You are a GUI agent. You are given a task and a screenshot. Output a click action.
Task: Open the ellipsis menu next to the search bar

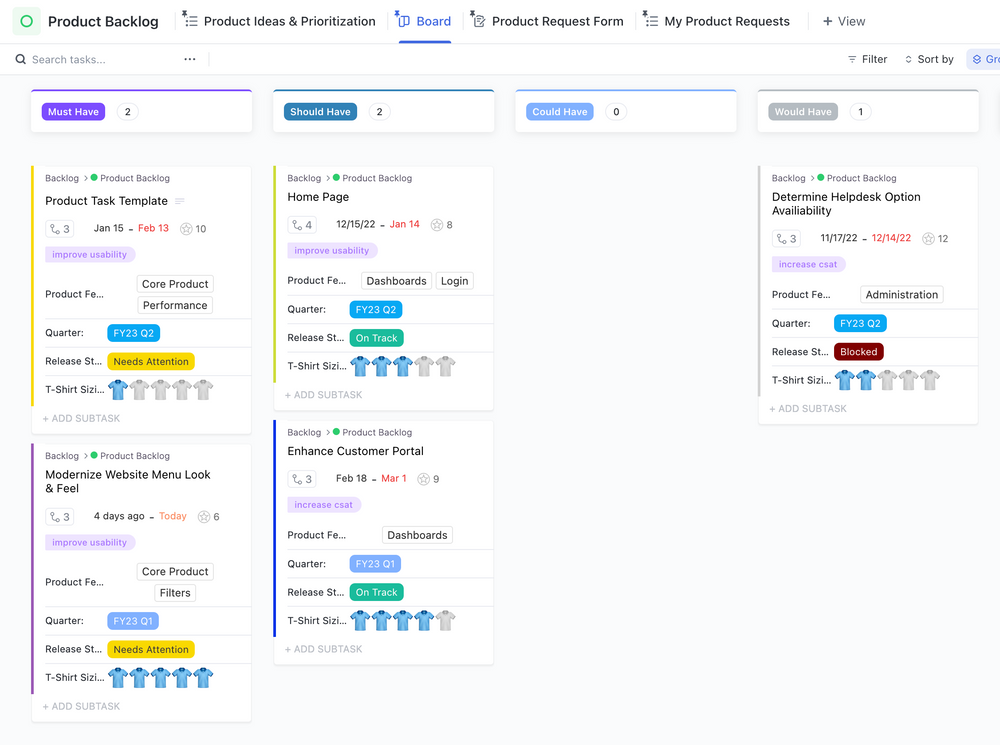[x=189, y=59]
